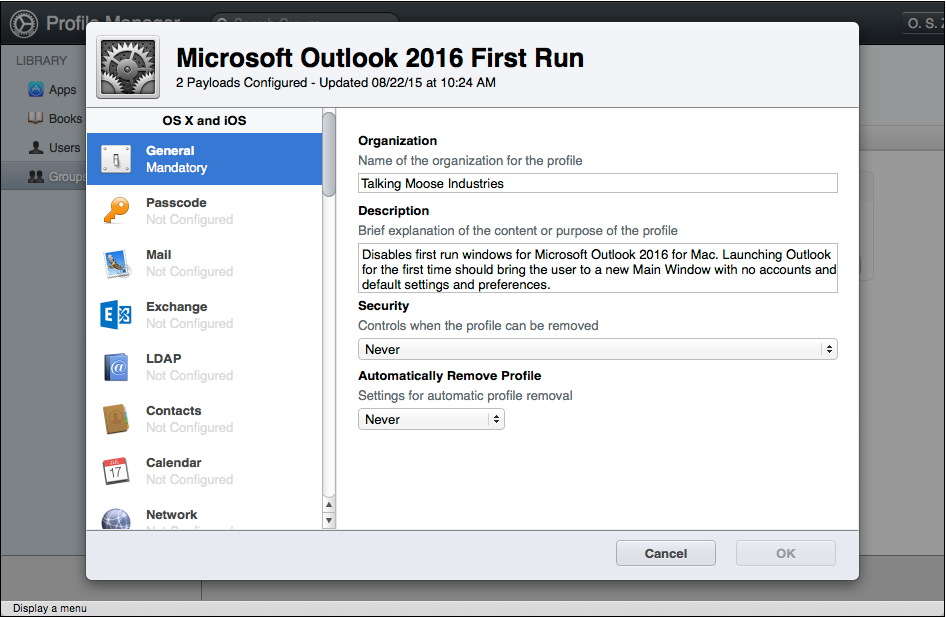Click the Network globe icon
Image resolution: width=946 pixels, height=617 pixels.
[116, 519]
